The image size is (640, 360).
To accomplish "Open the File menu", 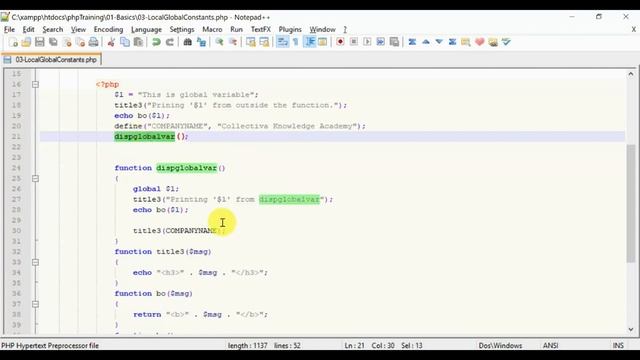I will pos(9,29).
